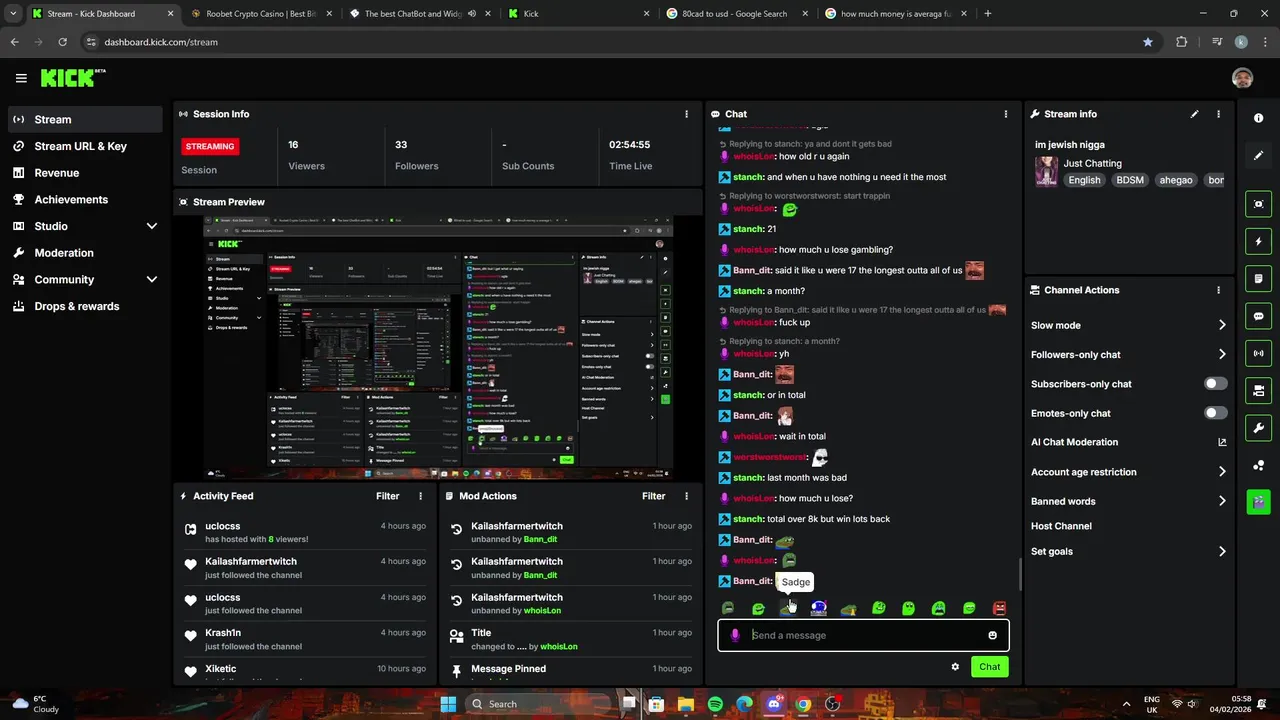The width and height of the screenshot is (1280, 720).
Task: Switch to Roobet Crypto Casino browser tab
Action: 262,14
